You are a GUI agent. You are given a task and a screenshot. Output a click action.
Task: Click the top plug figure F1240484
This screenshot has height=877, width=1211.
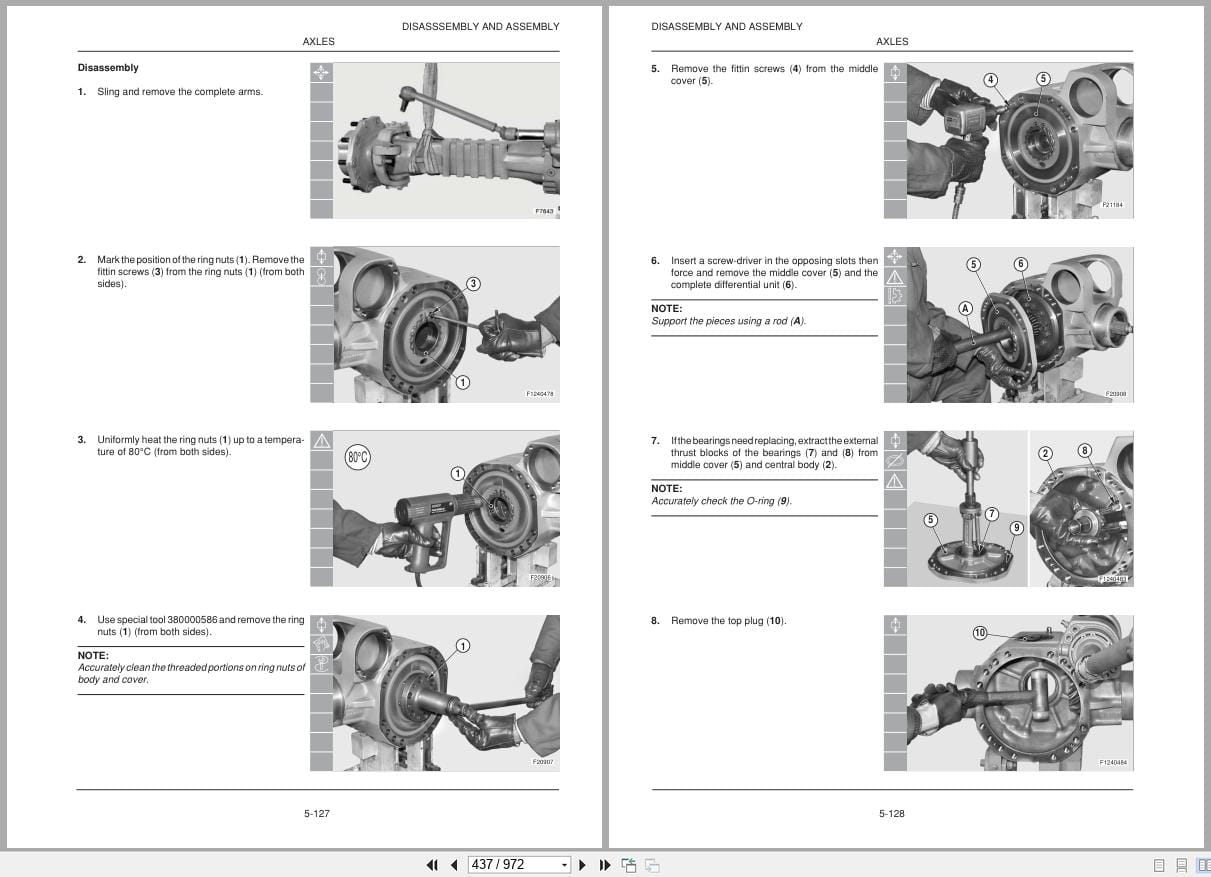pyautogui.click(x=1010, y=692)
